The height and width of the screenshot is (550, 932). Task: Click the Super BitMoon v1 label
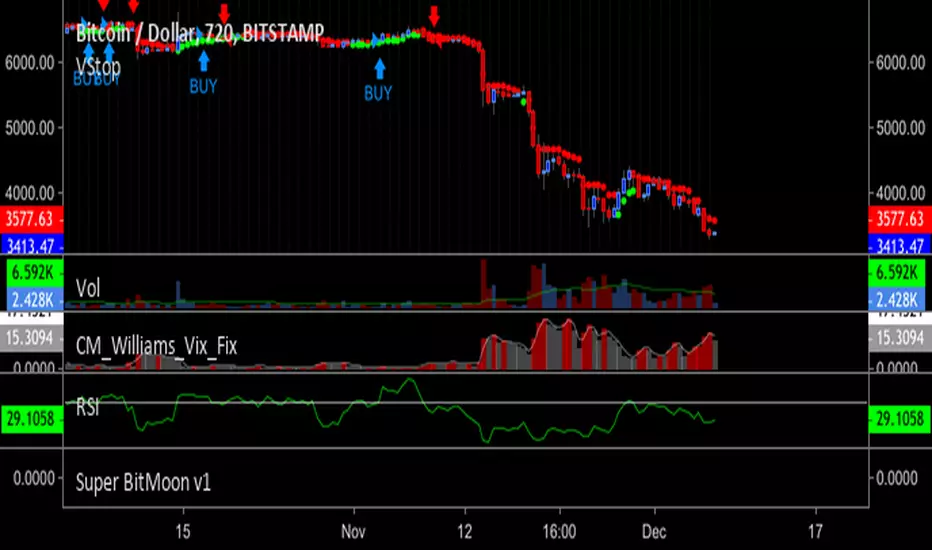(143, 482)
